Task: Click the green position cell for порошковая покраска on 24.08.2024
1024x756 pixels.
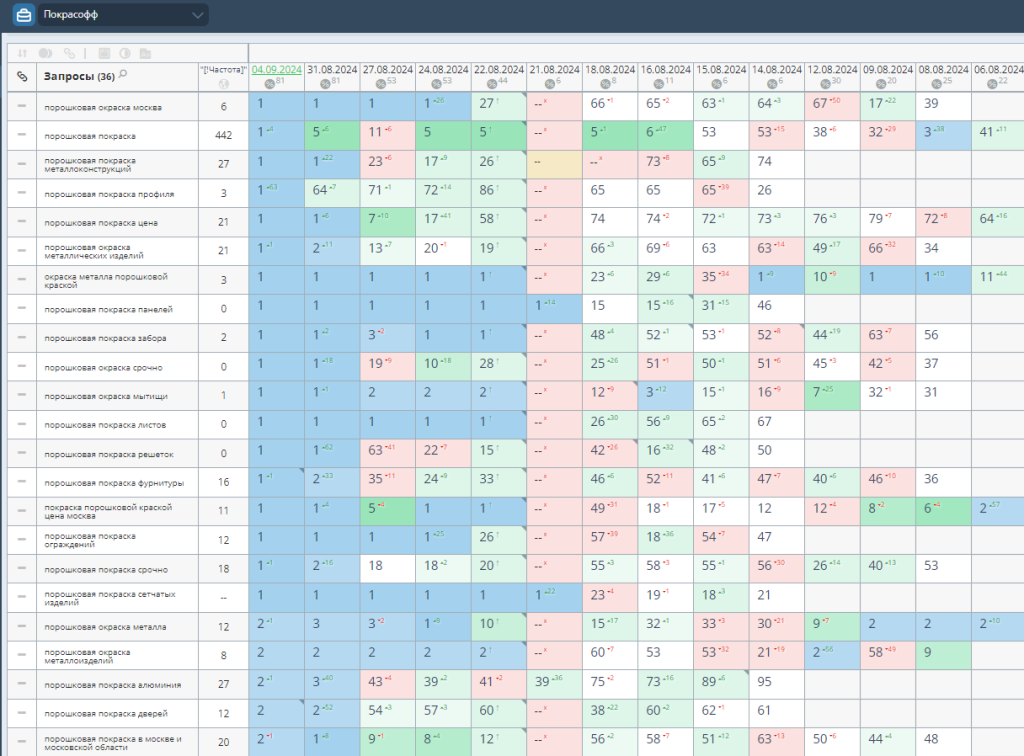Action: (443, 135)
